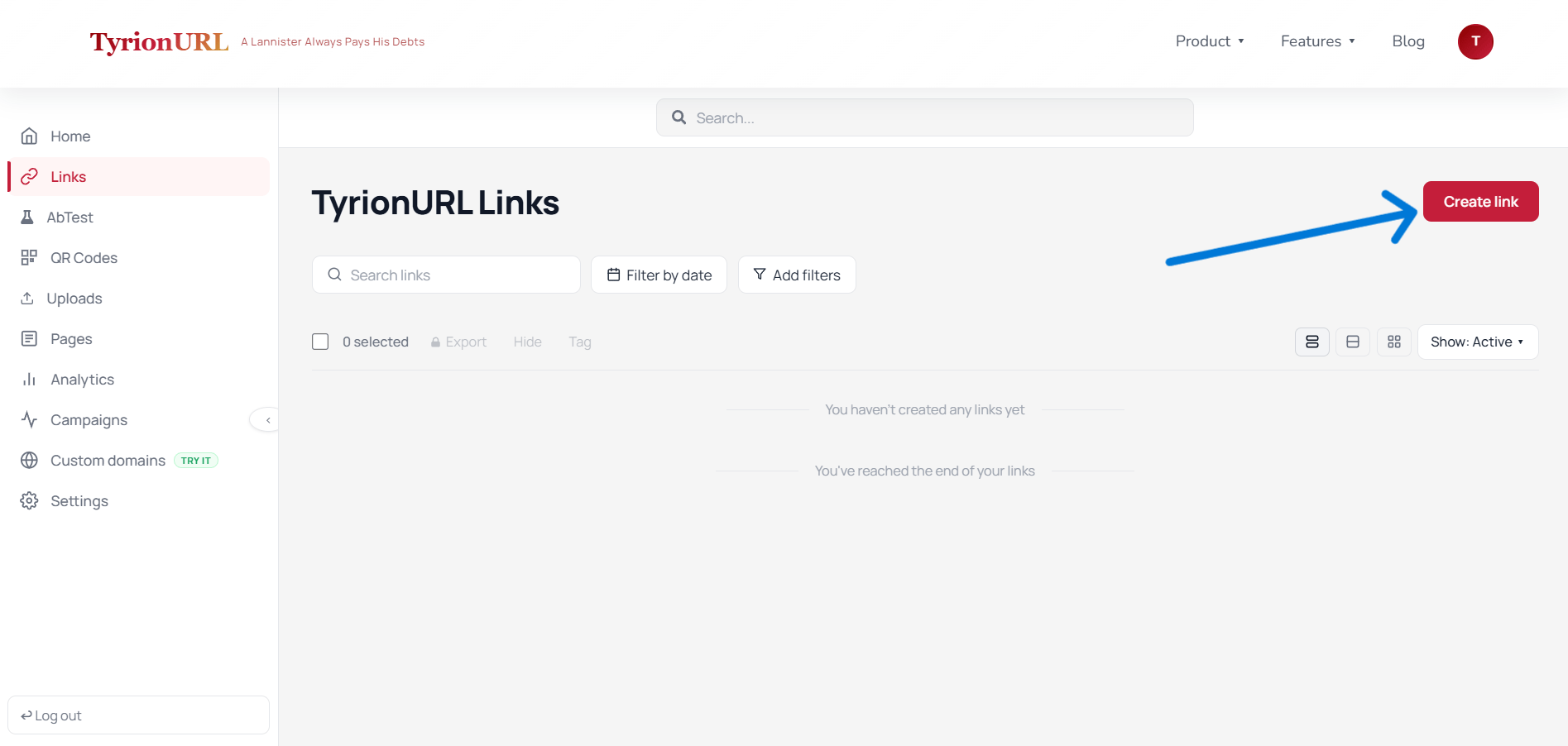Click the TRY IT badge
1568x746 pixels.
pos(196,461)
